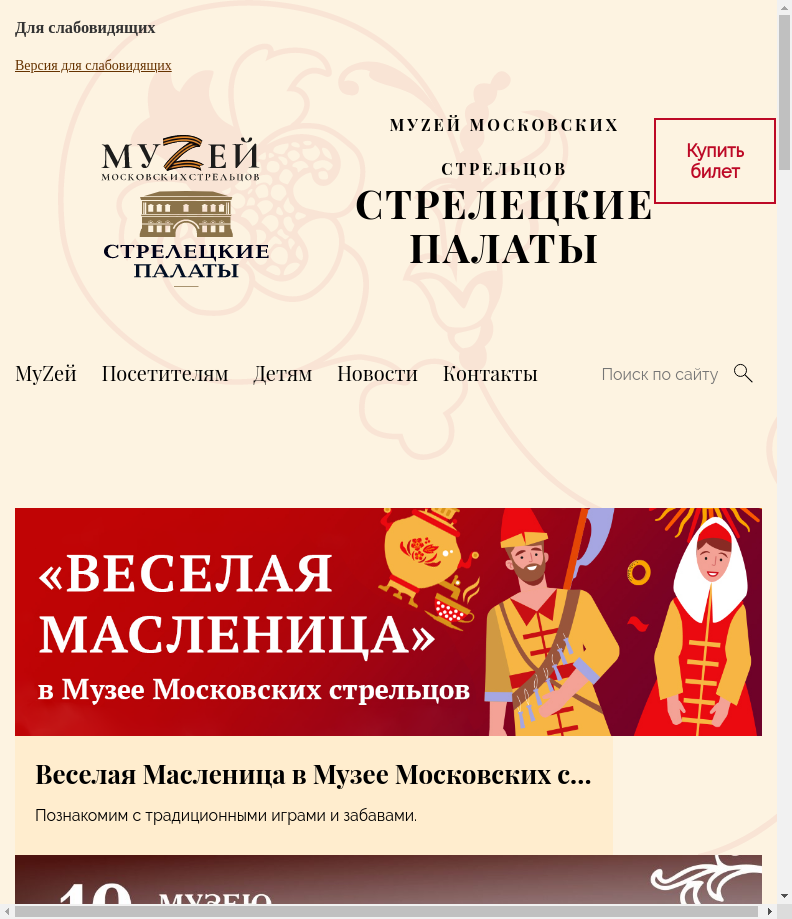The width and height of the screenshot is (792, 919).
Task: Click the horizontal scrollbar right arrow
Action: 770,911
